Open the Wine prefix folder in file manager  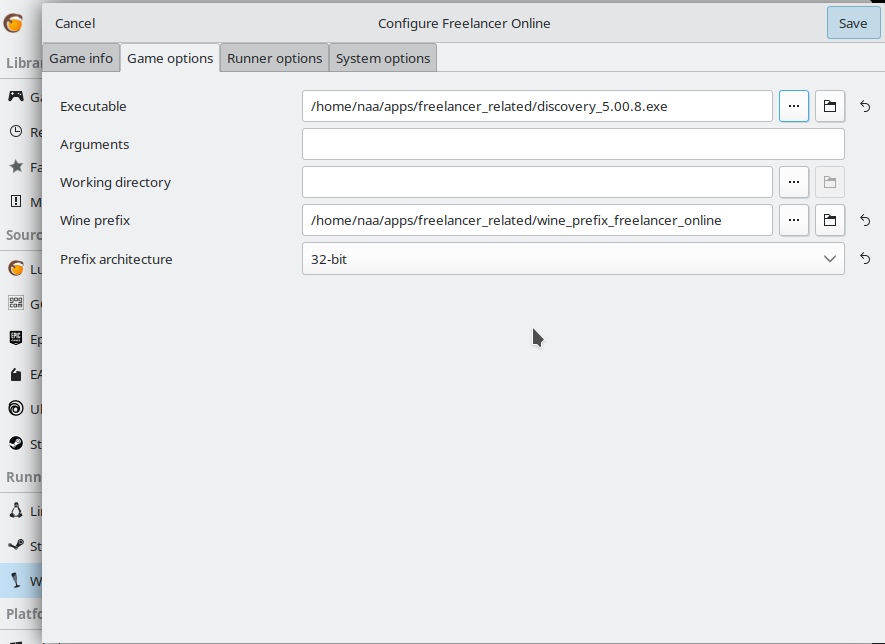(830, 220)
